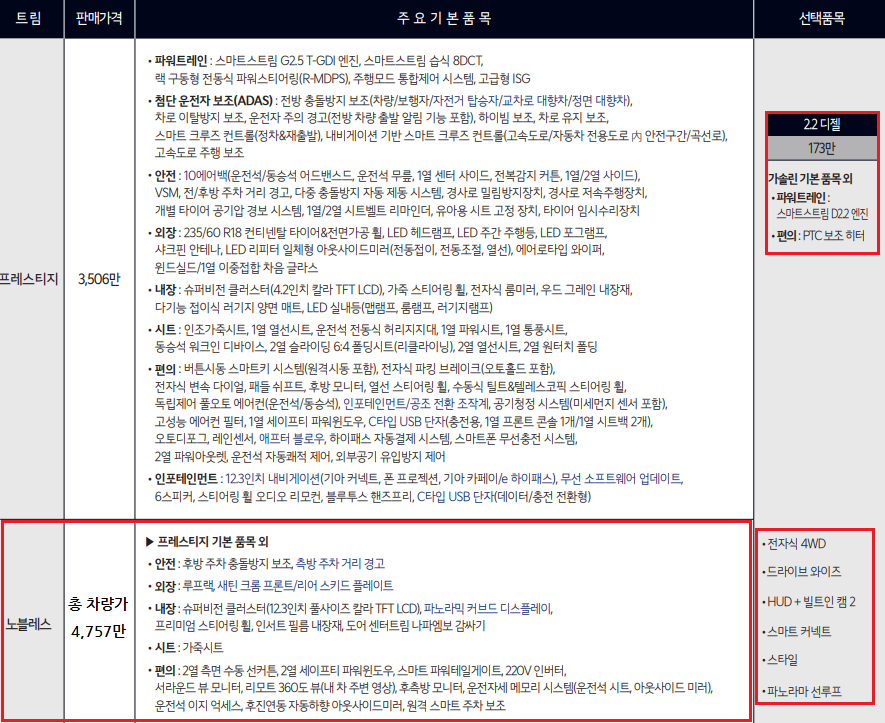Click the 인포테인먼트 label in 프레스티지 features
The width and height of the screenshot is (885, 723).
pos(191,479)
